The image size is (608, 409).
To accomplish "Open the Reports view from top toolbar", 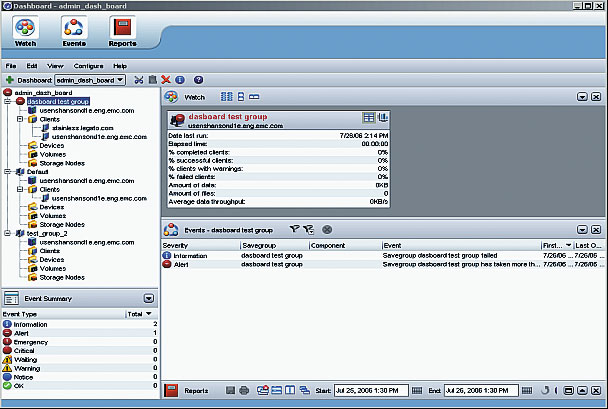I will coord(122,31).
